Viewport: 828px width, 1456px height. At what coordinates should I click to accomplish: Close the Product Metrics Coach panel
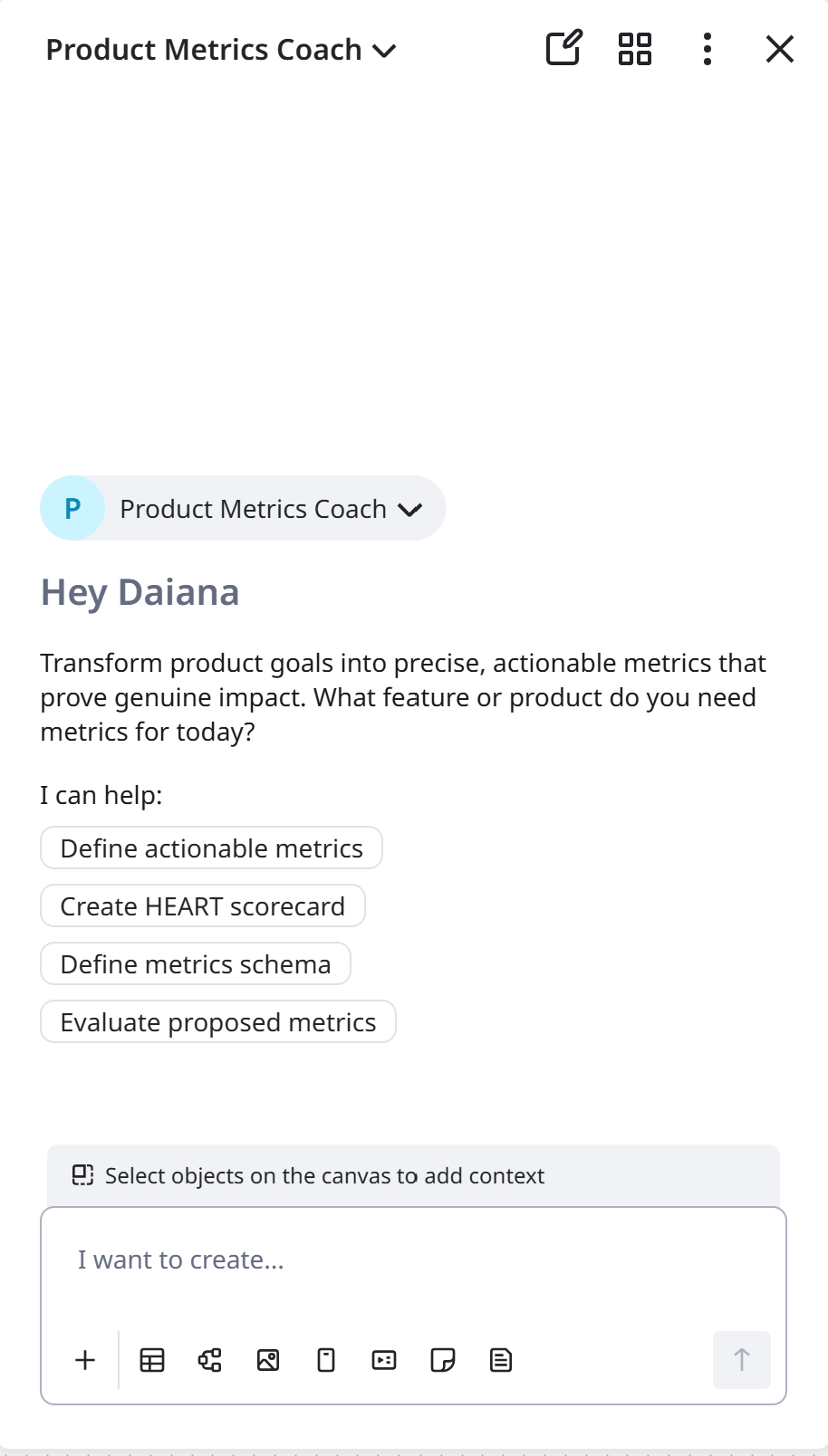(779, 49)
